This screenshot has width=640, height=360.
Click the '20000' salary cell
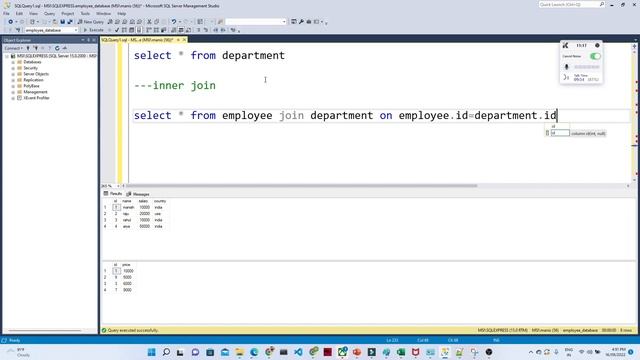click(144, 214)
